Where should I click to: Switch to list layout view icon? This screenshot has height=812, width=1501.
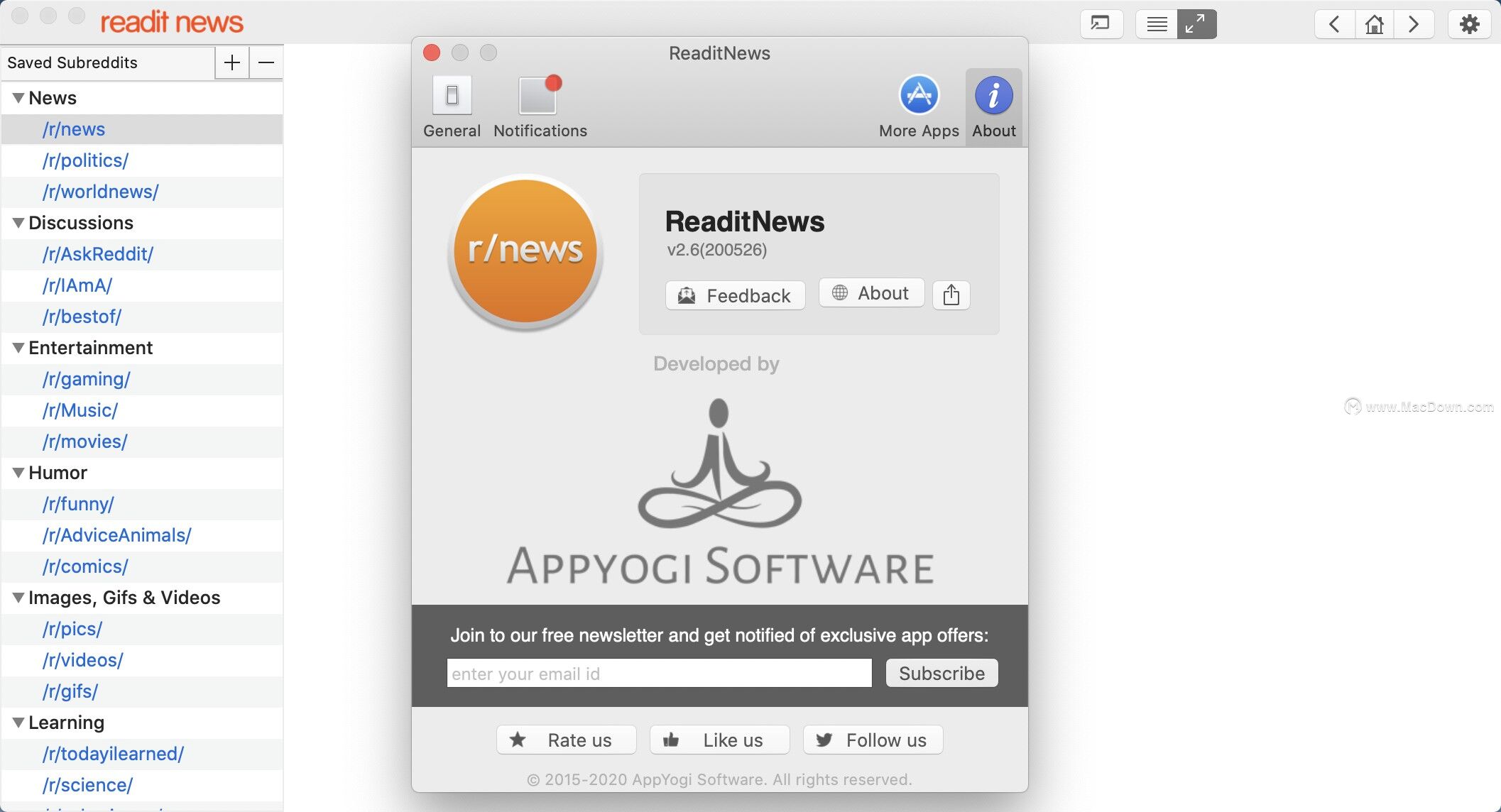(x=1157, y=24)
